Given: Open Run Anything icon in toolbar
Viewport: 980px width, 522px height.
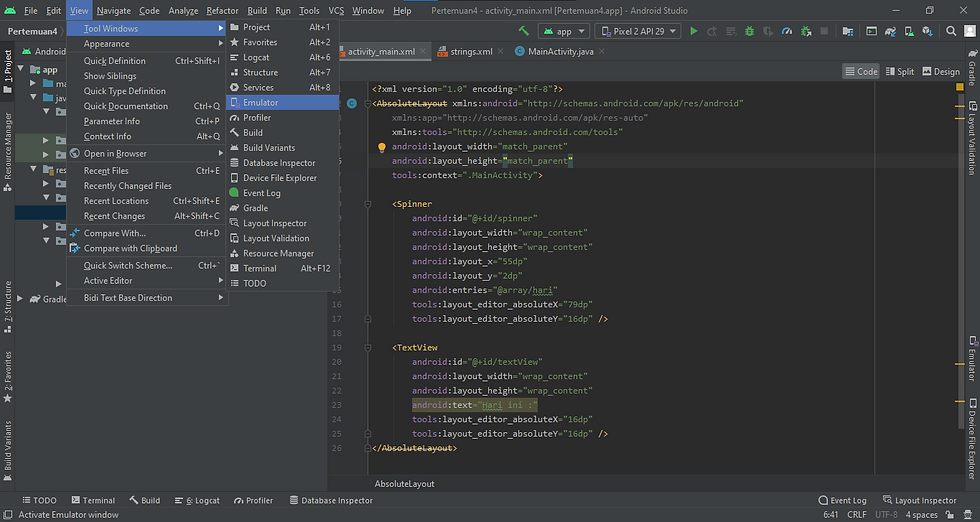Looking at the screenshot, I should point(871,31).
